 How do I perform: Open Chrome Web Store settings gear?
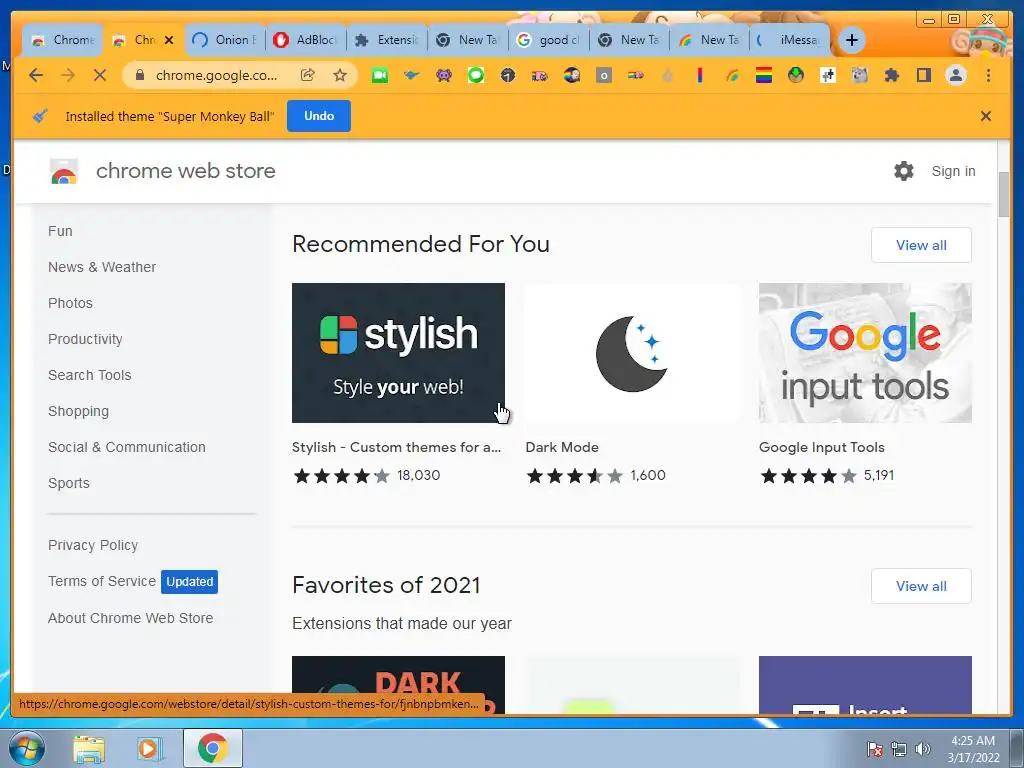(x=904, y=171)
